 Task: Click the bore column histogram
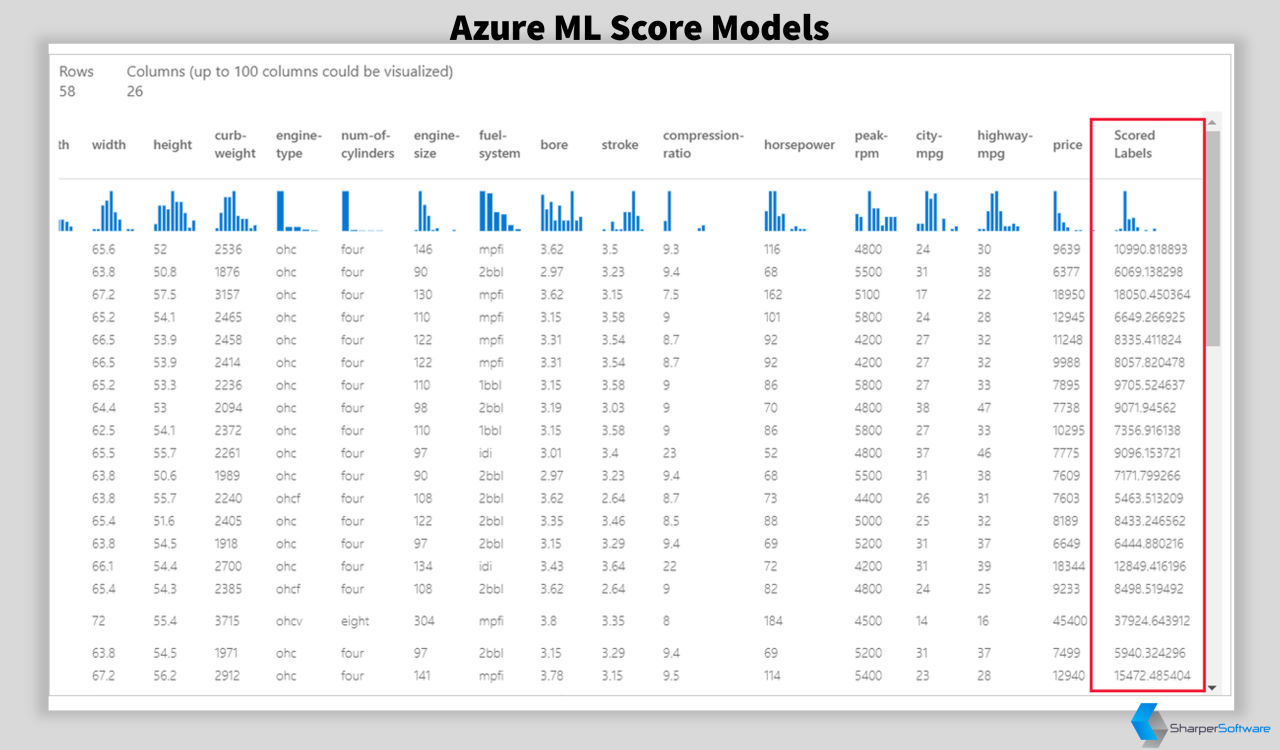coord(561,211)
